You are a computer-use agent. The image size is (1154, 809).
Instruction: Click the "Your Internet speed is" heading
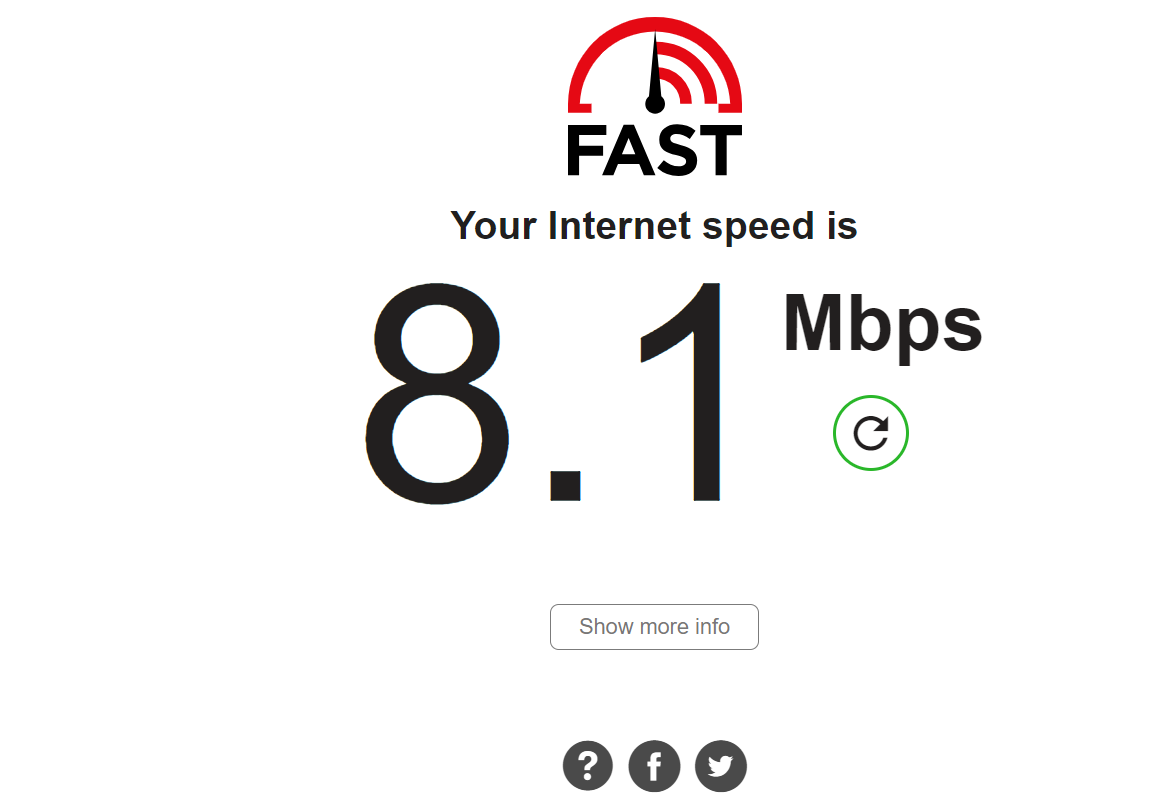pyautogui.click(x=654, y=227)
